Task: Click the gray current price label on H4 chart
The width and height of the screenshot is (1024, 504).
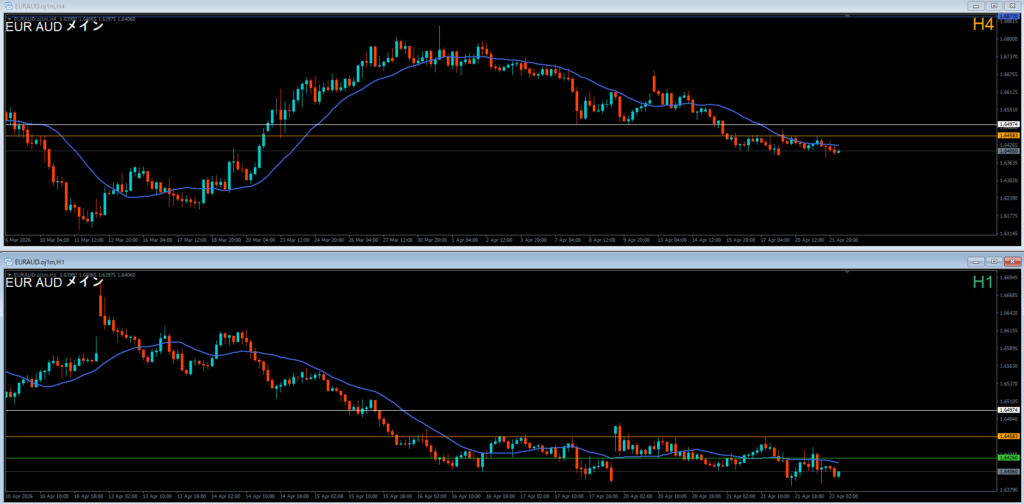Action: tap(1008, 151)
